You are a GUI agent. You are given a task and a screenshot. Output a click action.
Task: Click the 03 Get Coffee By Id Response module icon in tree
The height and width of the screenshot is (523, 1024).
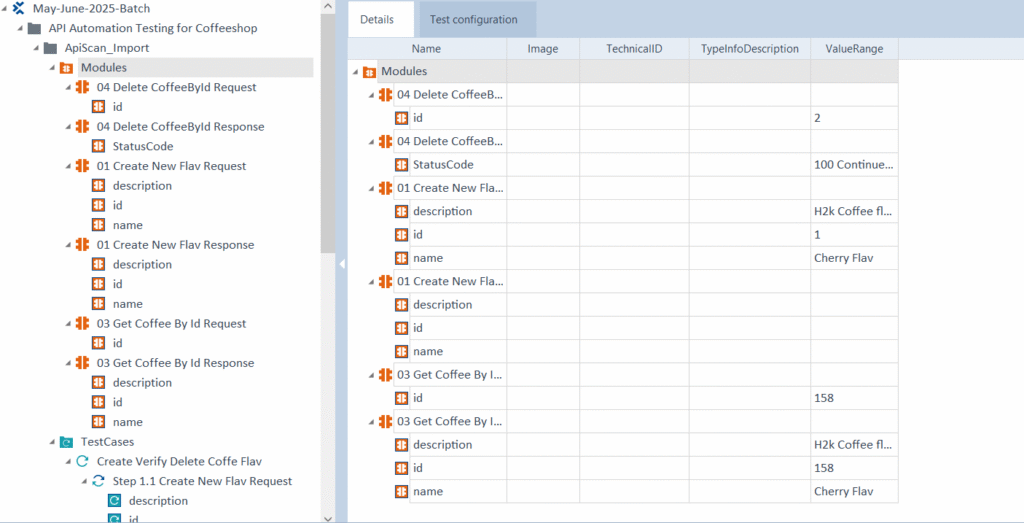[82, 363]
